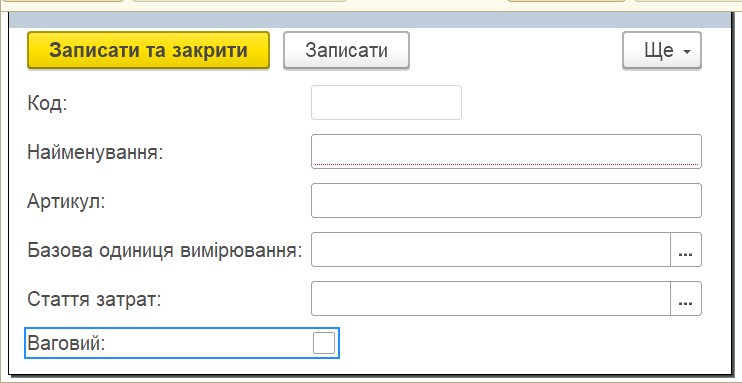Image resolution: width=742 pixels, height=383 pixels.
Task: Toggle the 'Ваговий' checkbox
Action: pyautogui.click(x=324, y=343)
